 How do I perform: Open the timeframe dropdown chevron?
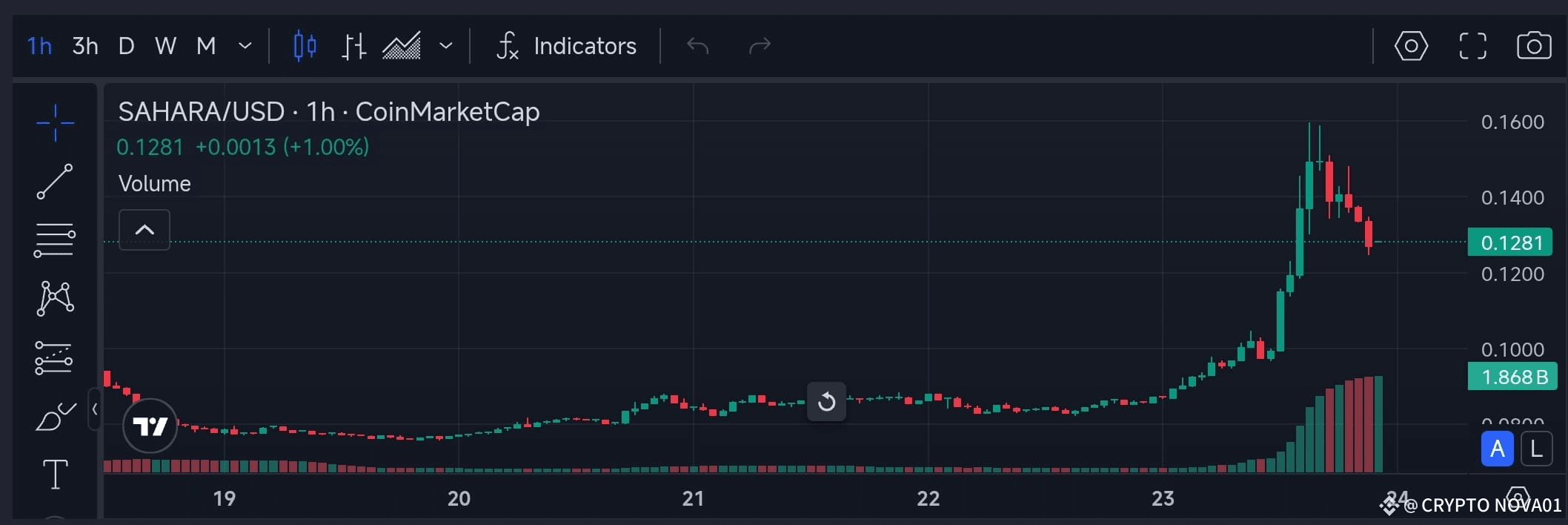(x=245, y=46)
